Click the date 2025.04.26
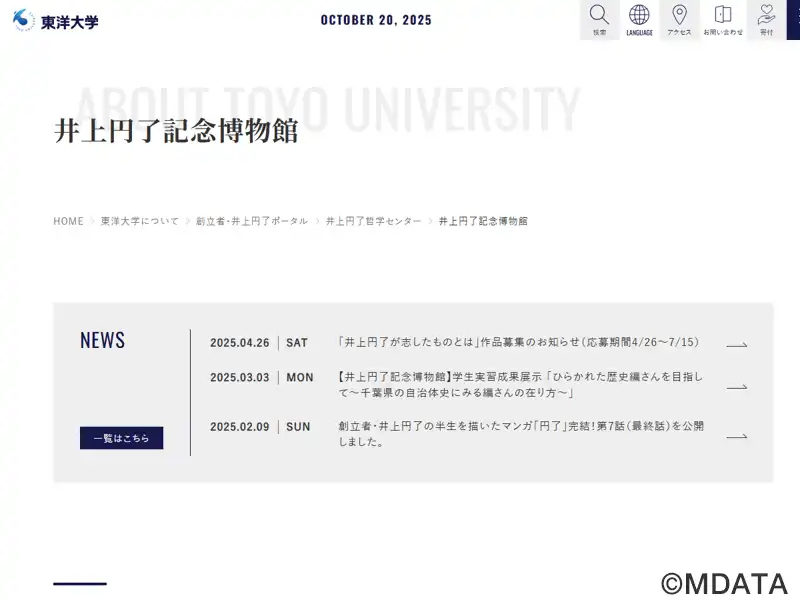This screenshot has height=600, width=800. (x=239, y=343)
